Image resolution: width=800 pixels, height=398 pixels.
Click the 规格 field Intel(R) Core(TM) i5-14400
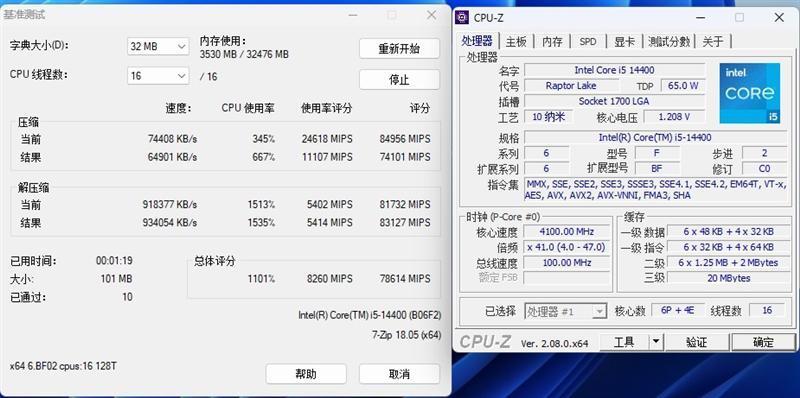655,137
